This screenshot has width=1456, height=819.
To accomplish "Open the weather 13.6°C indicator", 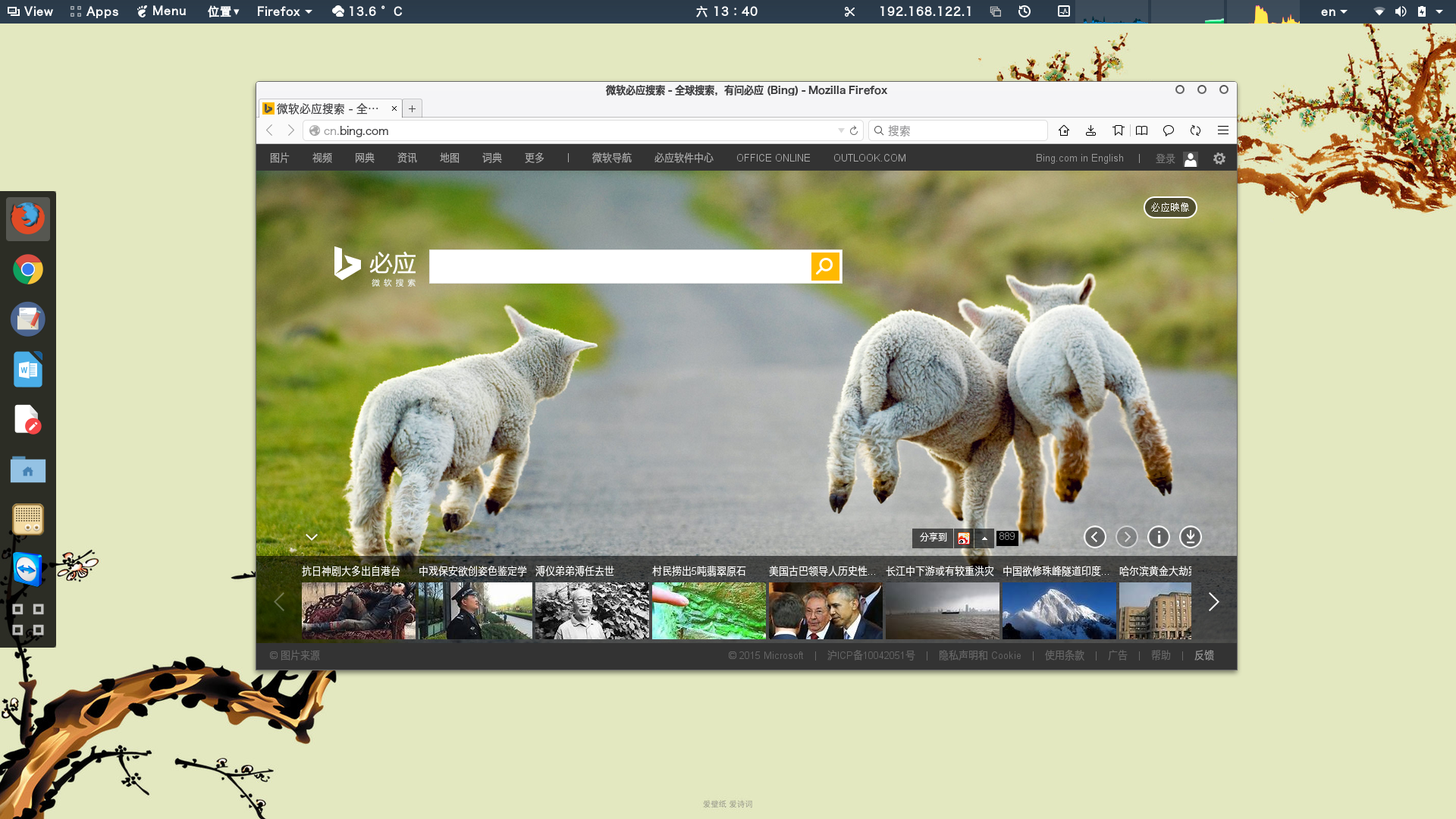I will coord(368,11).
